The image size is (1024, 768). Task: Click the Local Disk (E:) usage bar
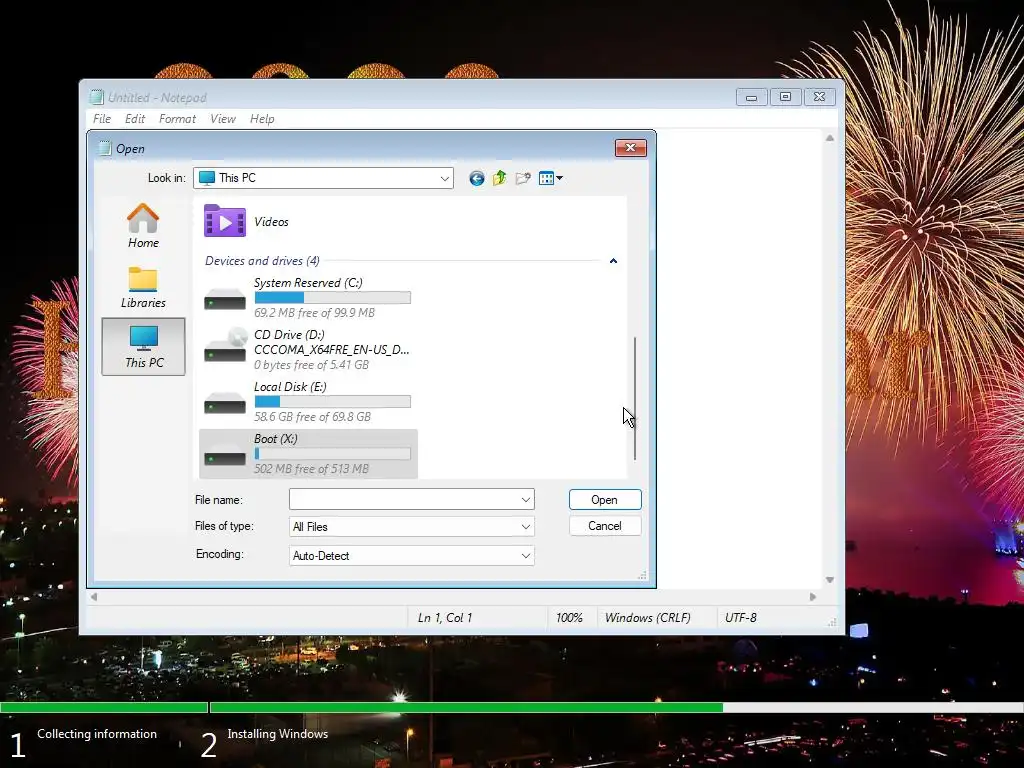click(332, 402)
